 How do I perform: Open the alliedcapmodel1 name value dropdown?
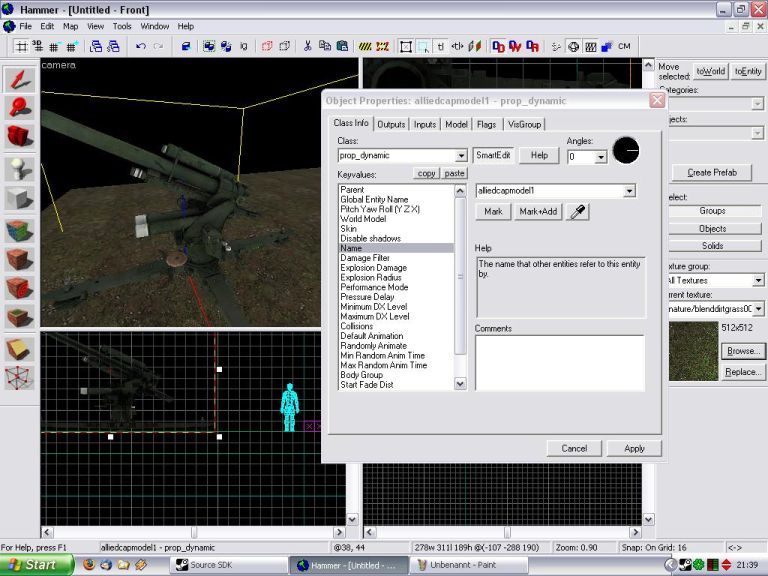pos(630,191)
